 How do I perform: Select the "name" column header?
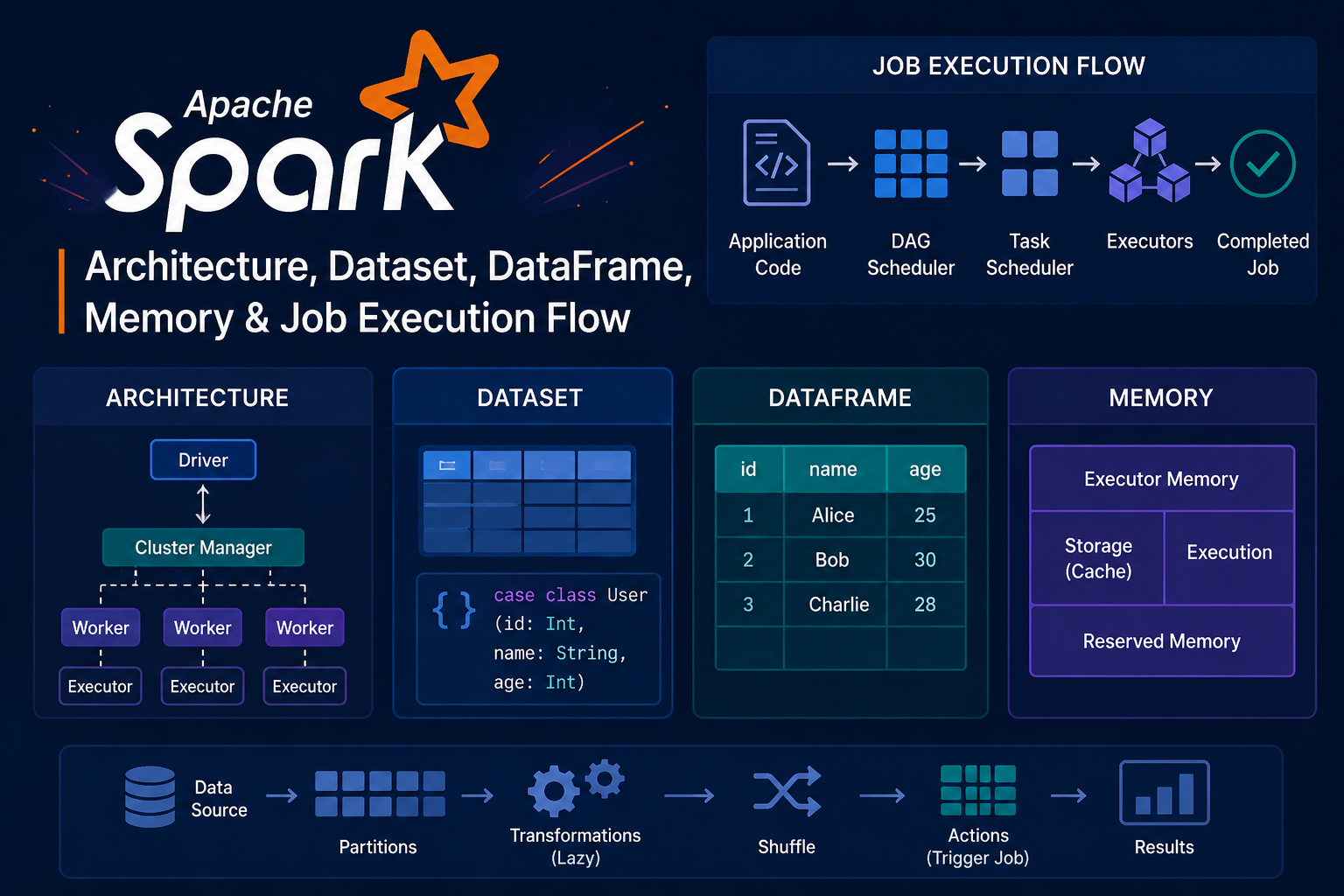click(835, 469)
